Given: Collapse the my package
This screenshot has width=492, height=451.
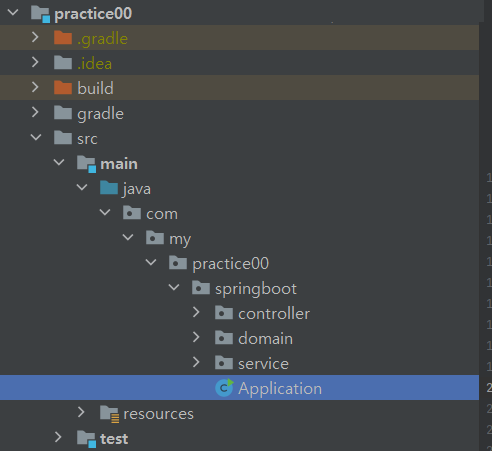Looking at the screenshot, I should pyautogui.click(x=128, y=237).
